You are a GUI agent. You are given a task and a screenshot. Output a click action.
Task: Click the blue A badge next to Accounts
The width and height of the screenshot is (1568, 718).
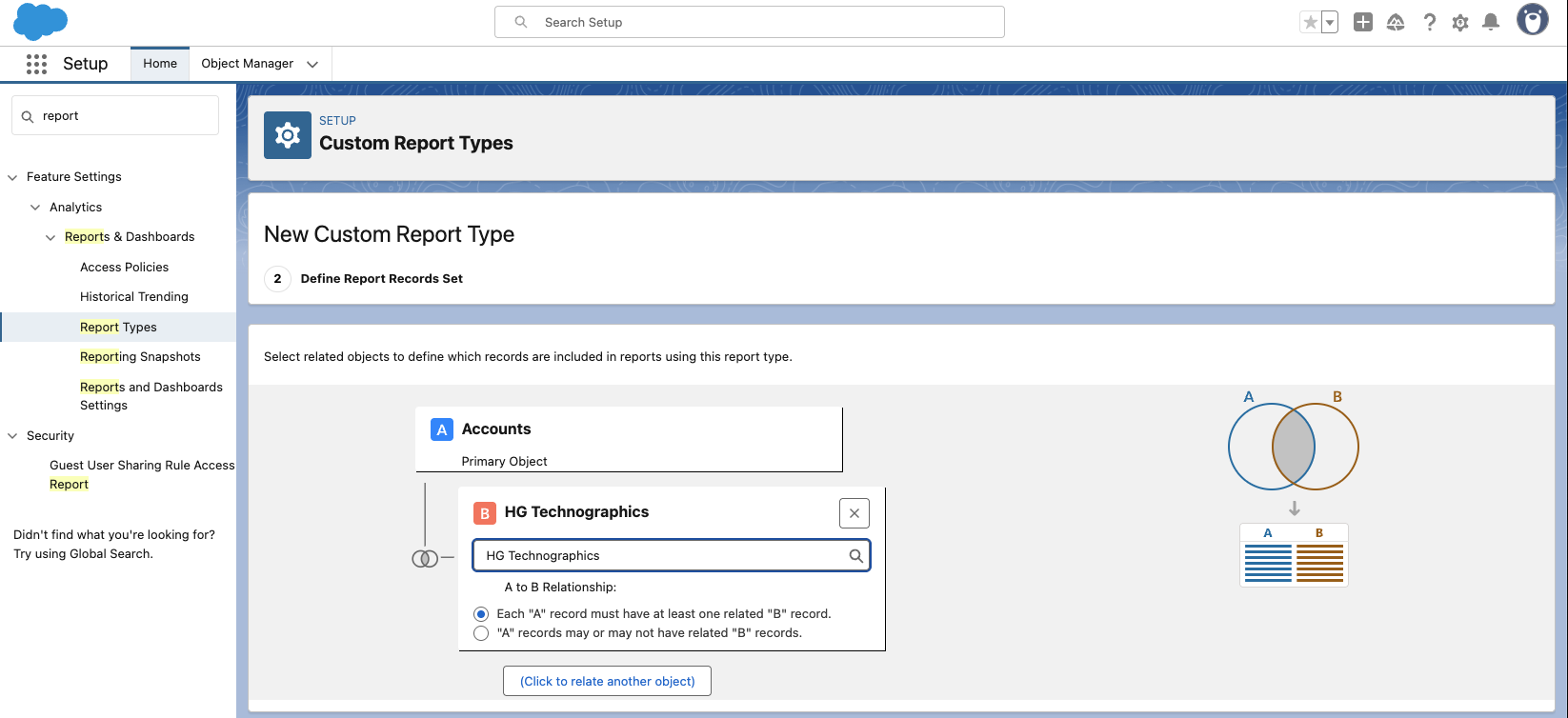442,429
